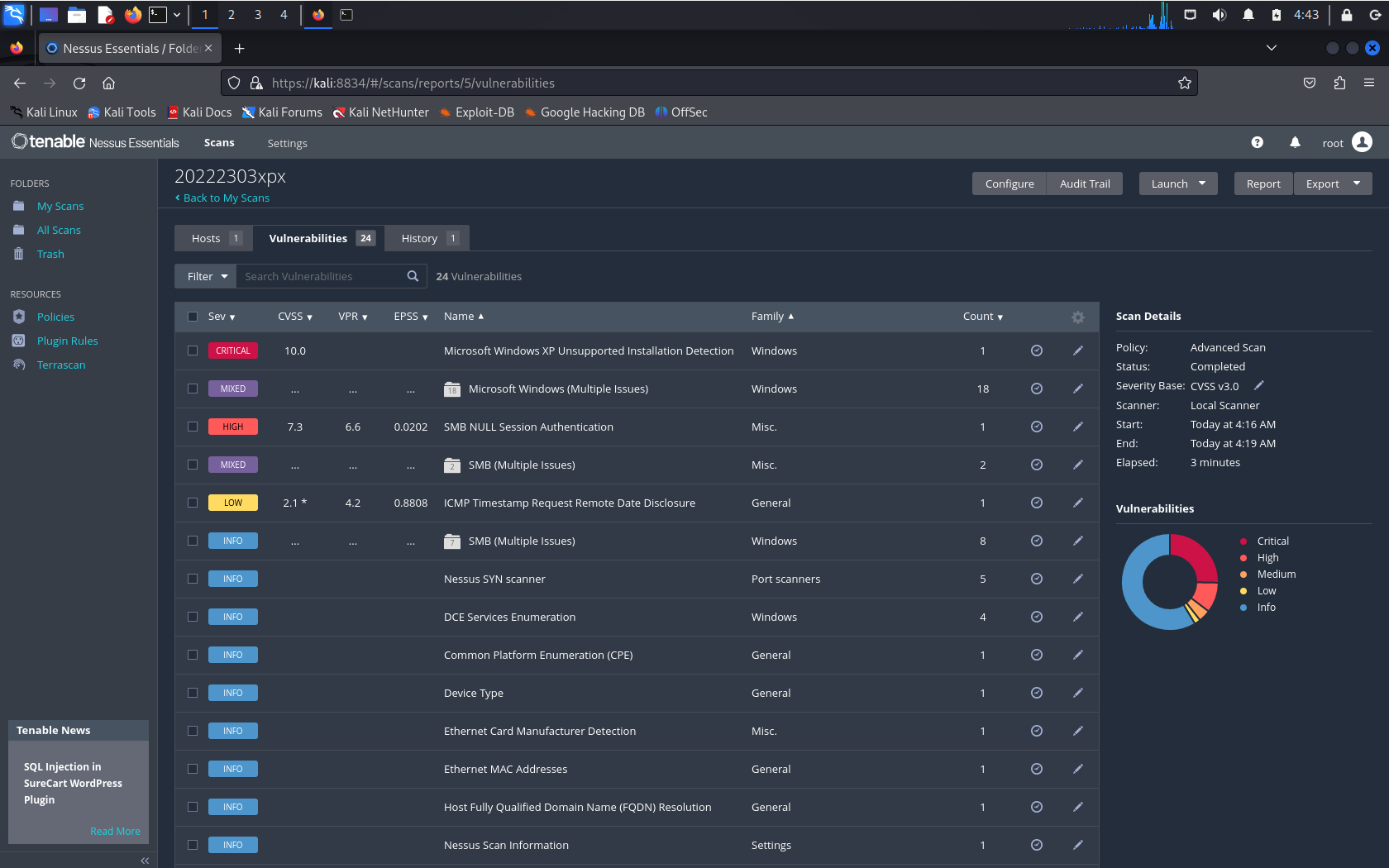Viewport: 1389px width, 868px height.
Task: Open the Scans top menu
Action: tap(219, 142)
